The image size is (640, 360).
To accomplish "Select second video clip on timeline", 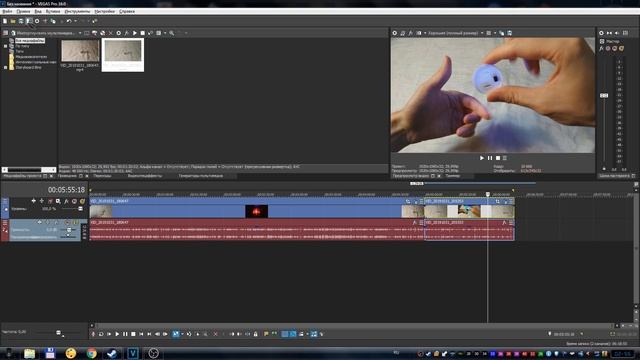I will click(469, 208).
